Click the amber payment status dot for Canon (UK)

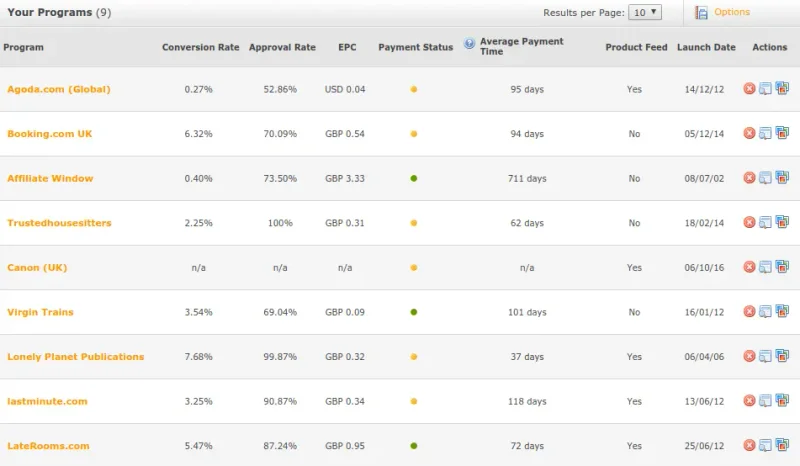point(414,267)
